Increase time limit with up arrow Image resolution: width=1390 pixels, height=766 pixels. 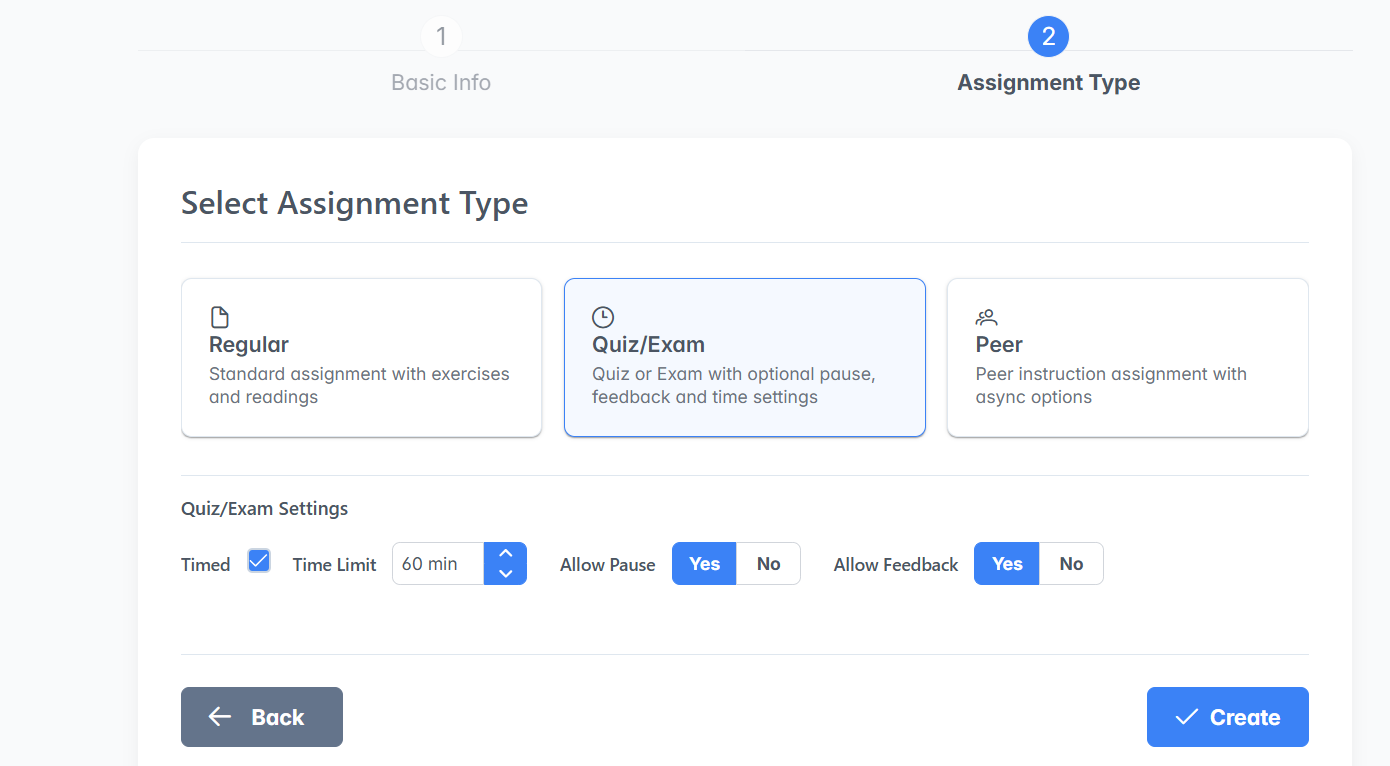coord(505,553)
